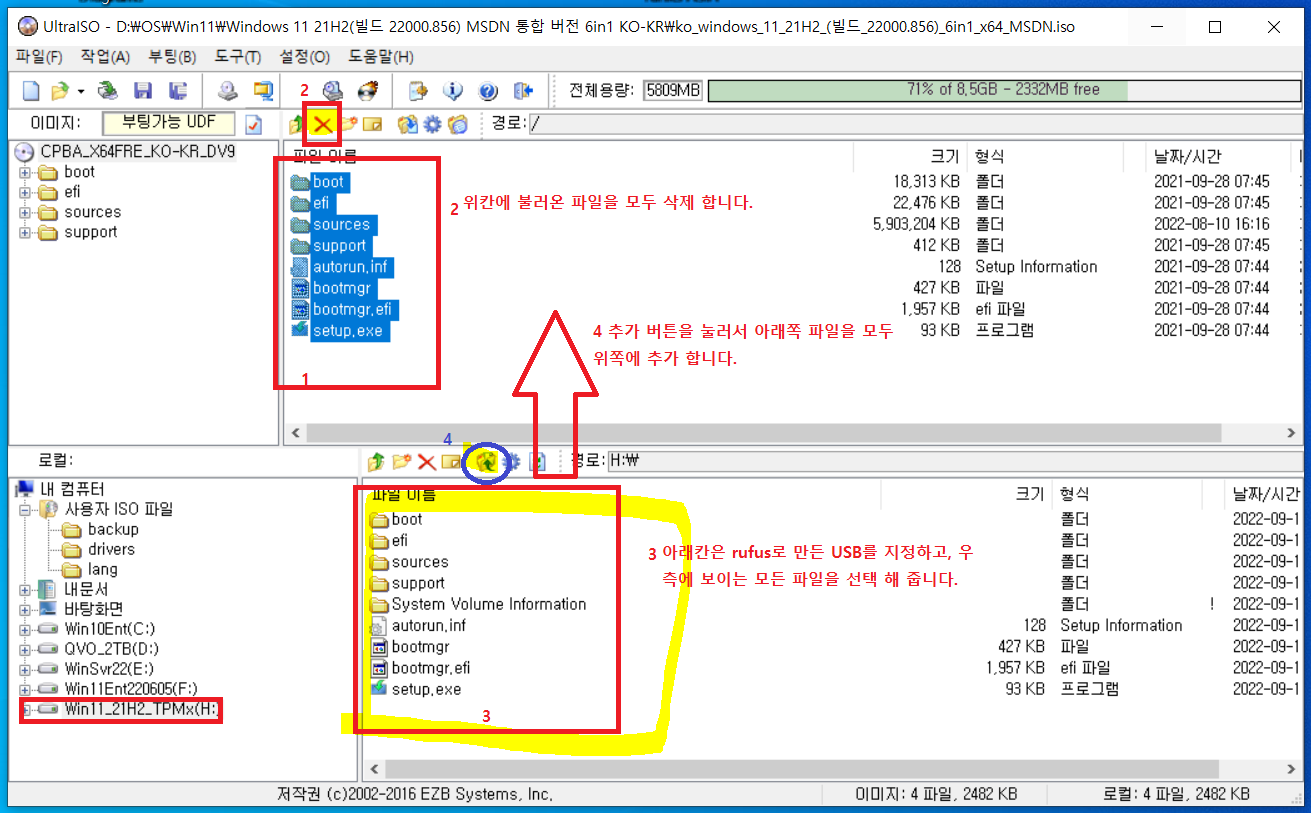
Task: Collapse the 사용자 ISO 파일 tree node
Action: click(x=24, y=509)
